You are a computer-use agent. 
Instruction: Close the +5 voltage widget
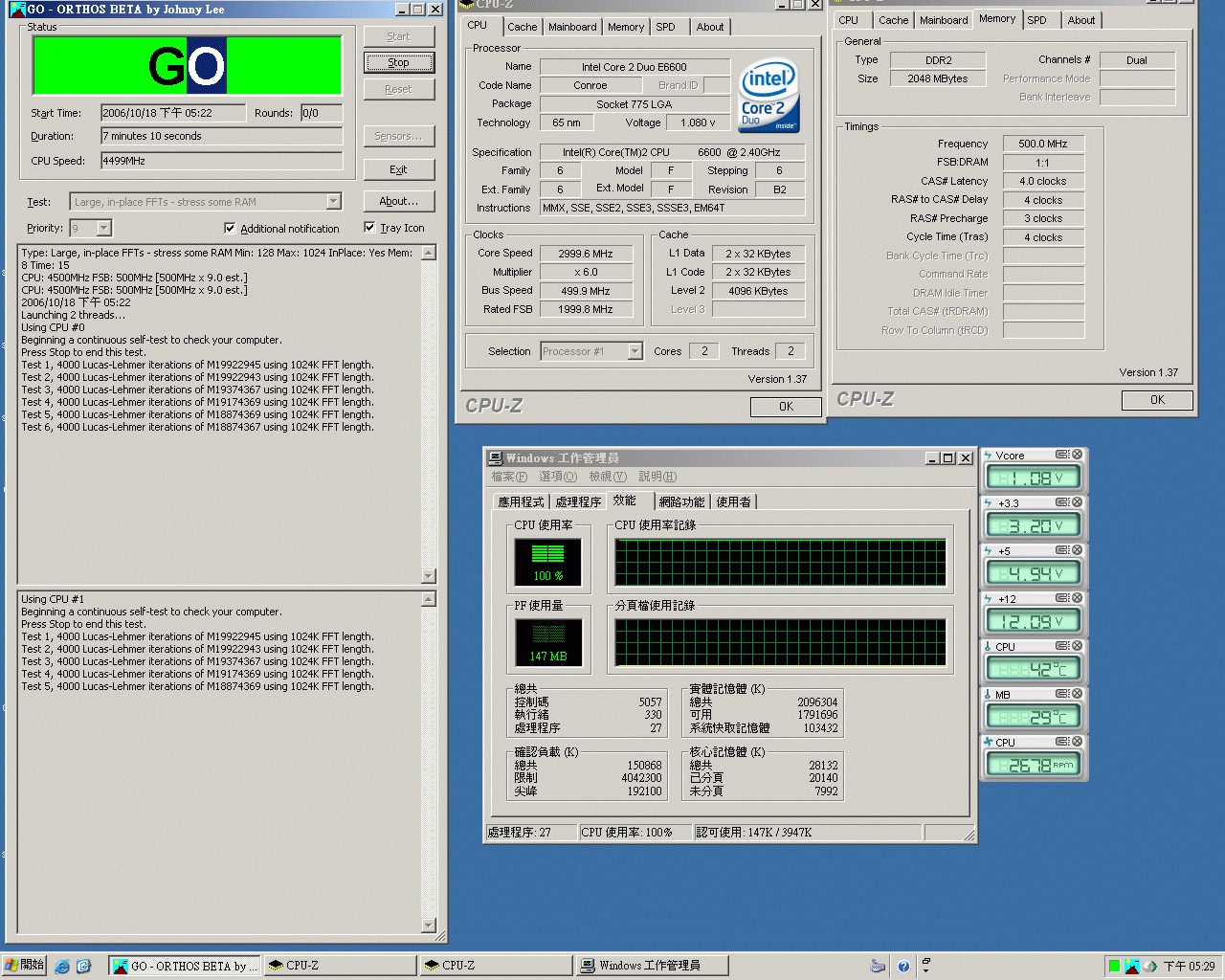tap(1078, 550)
